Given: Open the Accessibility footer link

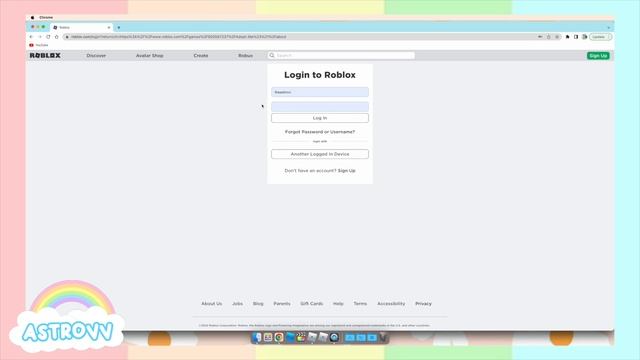Looking at the screenshot, I should pyautogui.click(x=391, y=304).
